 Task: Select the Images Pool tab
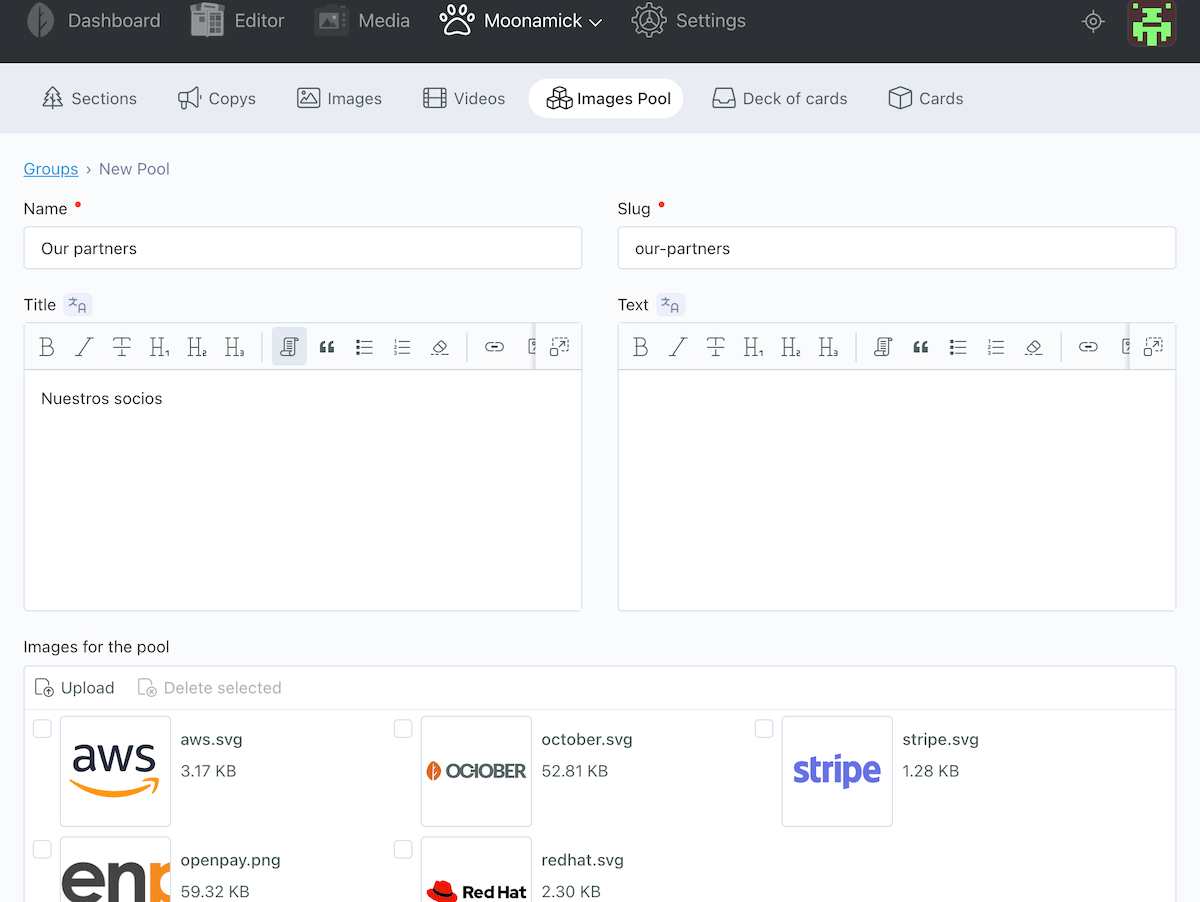click(x=606, y=99)
